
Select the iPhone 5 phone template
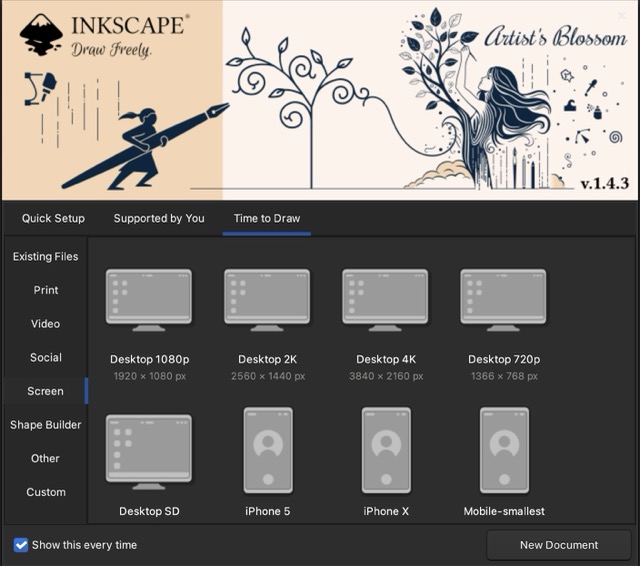[x=268, y=450]
